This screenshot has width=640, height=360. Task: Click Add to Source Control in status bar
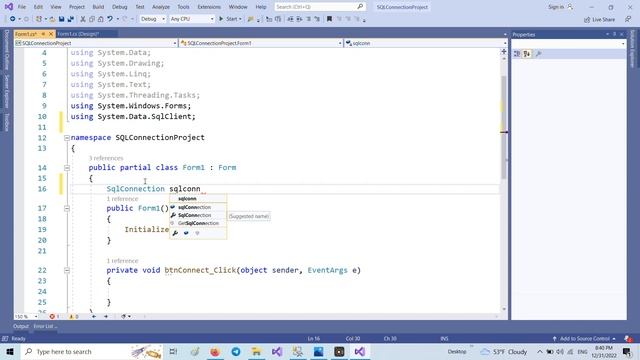tap(584, 338)
